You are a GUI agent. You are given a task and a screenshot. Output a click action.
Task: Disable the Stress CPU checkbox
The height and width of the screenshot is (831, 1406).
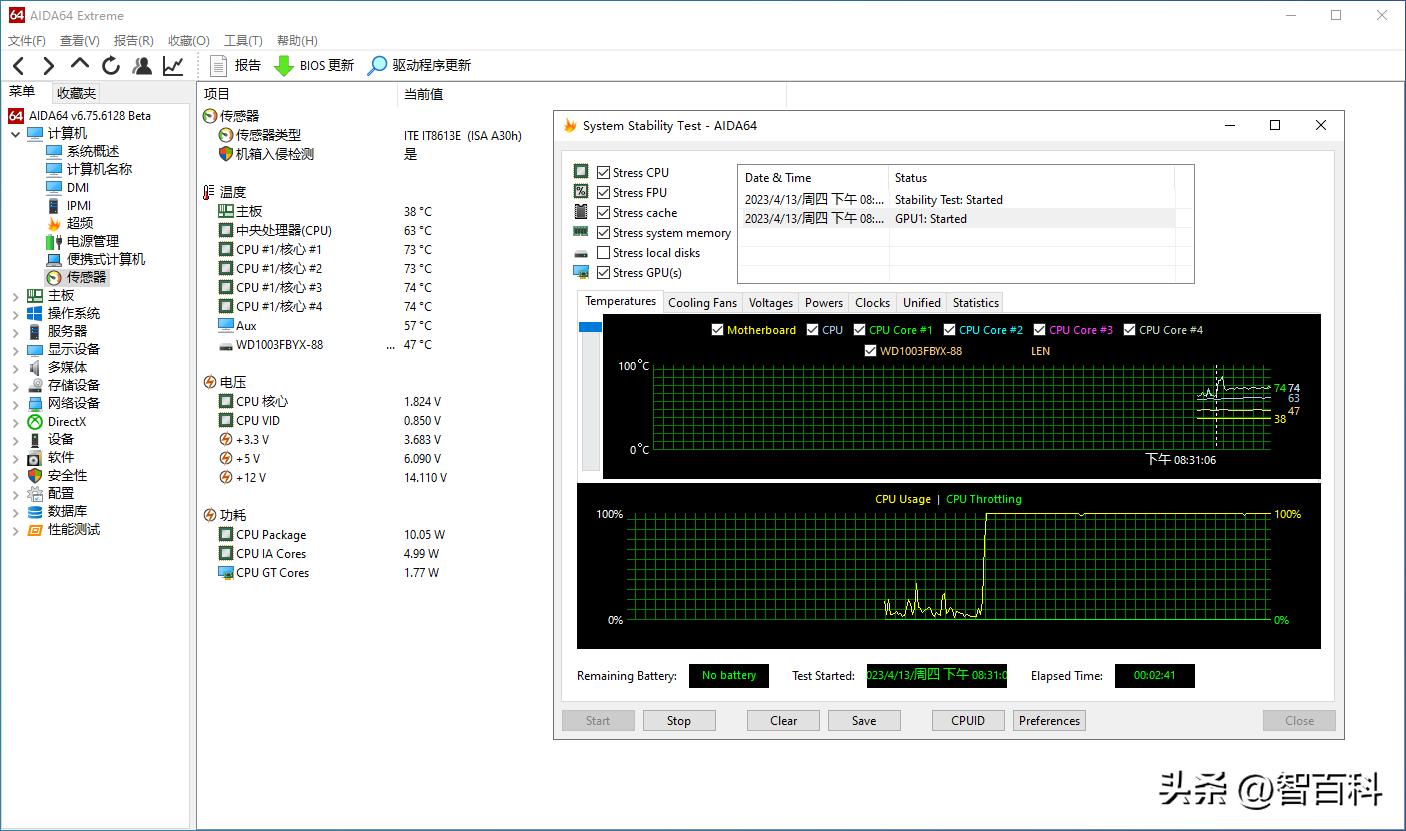(603, 173)
